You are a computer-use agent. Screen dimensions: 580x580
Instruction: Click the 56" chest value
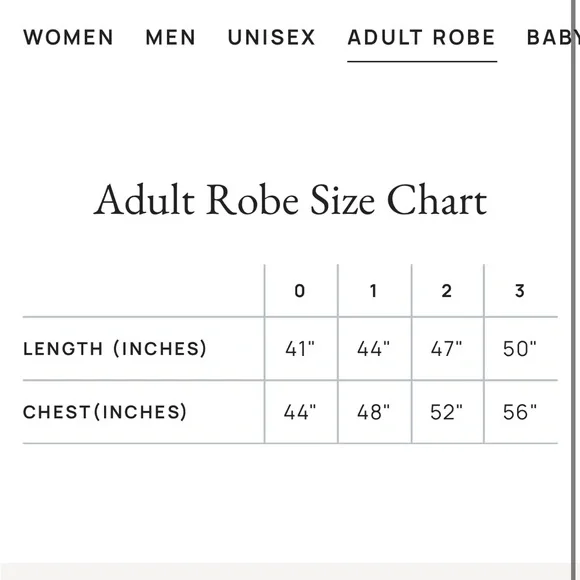coord(520,412)
